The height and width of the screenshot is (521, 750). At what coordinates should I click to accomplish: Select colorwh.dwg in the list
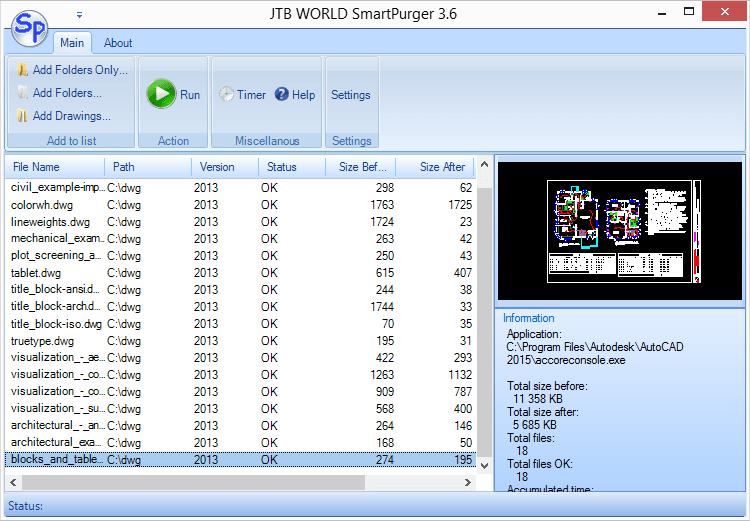[x=241, y=205]
